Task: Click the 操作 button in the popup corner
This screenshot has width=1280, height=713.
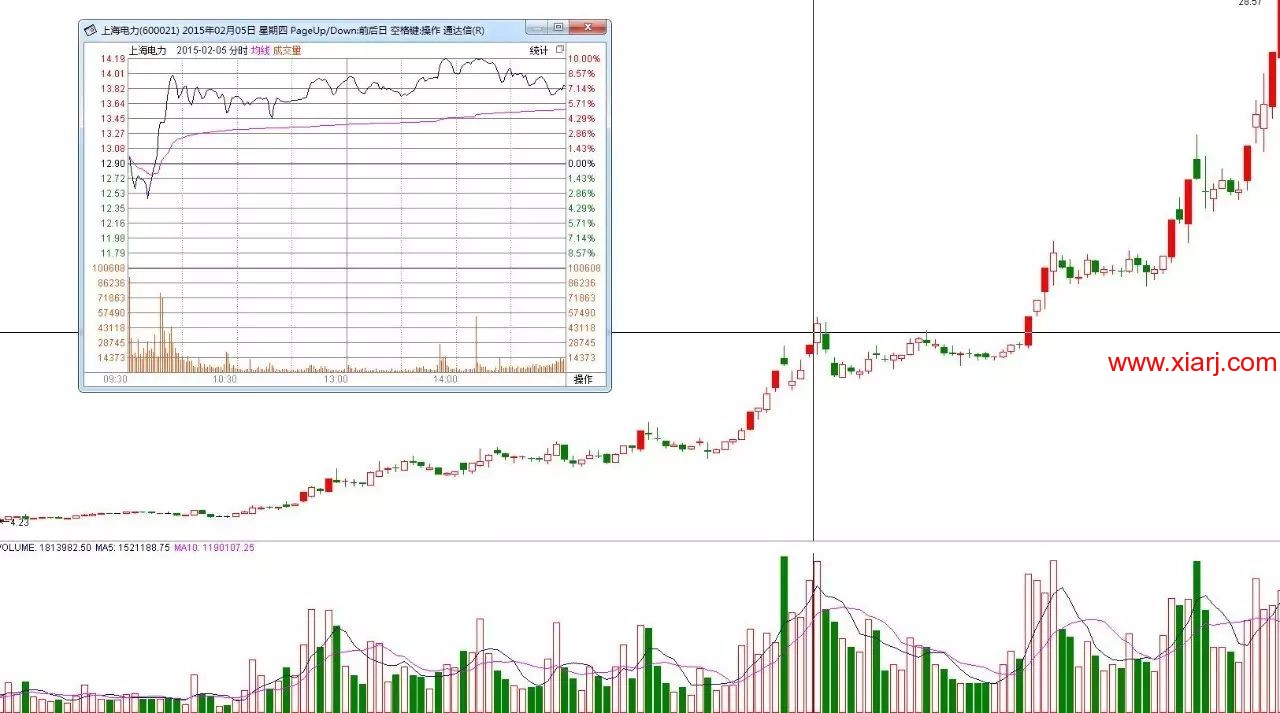Action: pos(582,380)
